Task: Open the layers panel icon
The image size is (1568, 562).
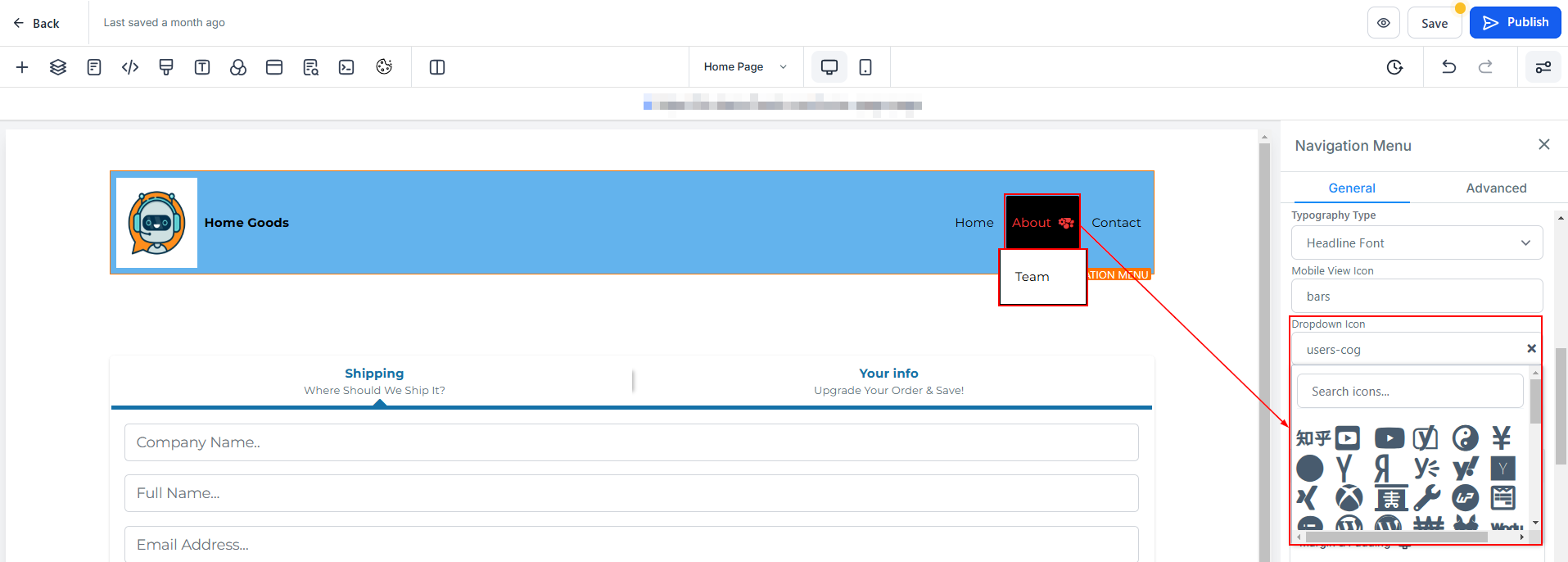Action: click(x=58, y=67)
